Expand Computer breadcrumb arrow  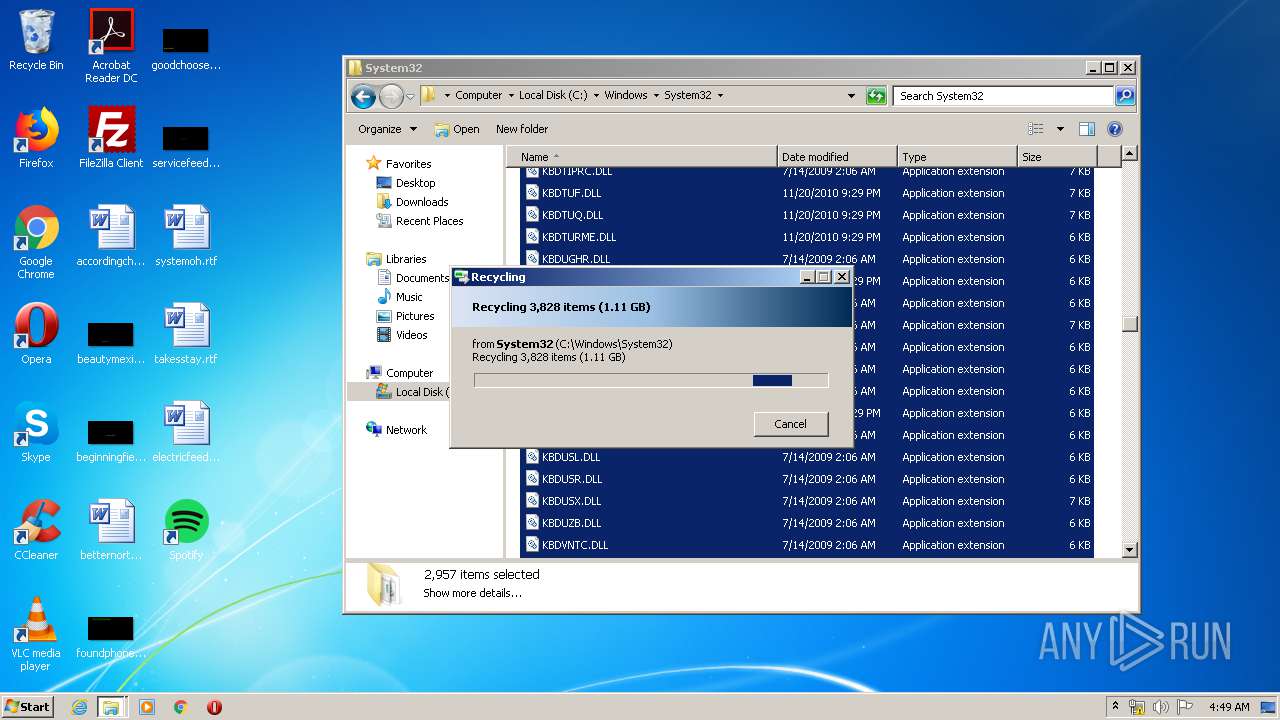point(510,96)
